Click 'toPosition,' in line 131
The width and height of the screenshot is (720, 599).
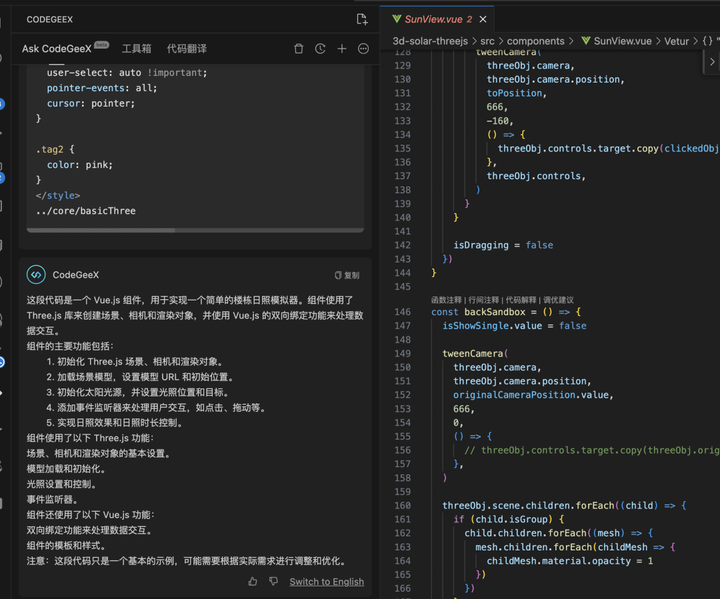coord(517,93)
